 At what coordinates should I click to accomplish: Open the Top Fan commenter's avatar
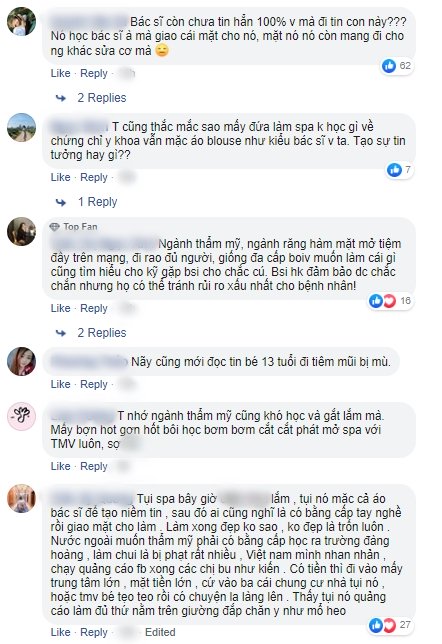tap(21, 232)
